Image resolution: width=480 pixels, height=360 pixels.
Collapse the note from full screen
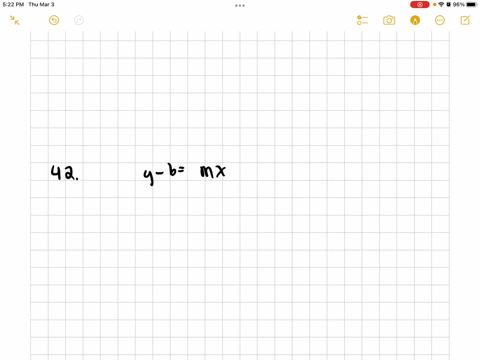pyautogui.click(x=14, y=20)
